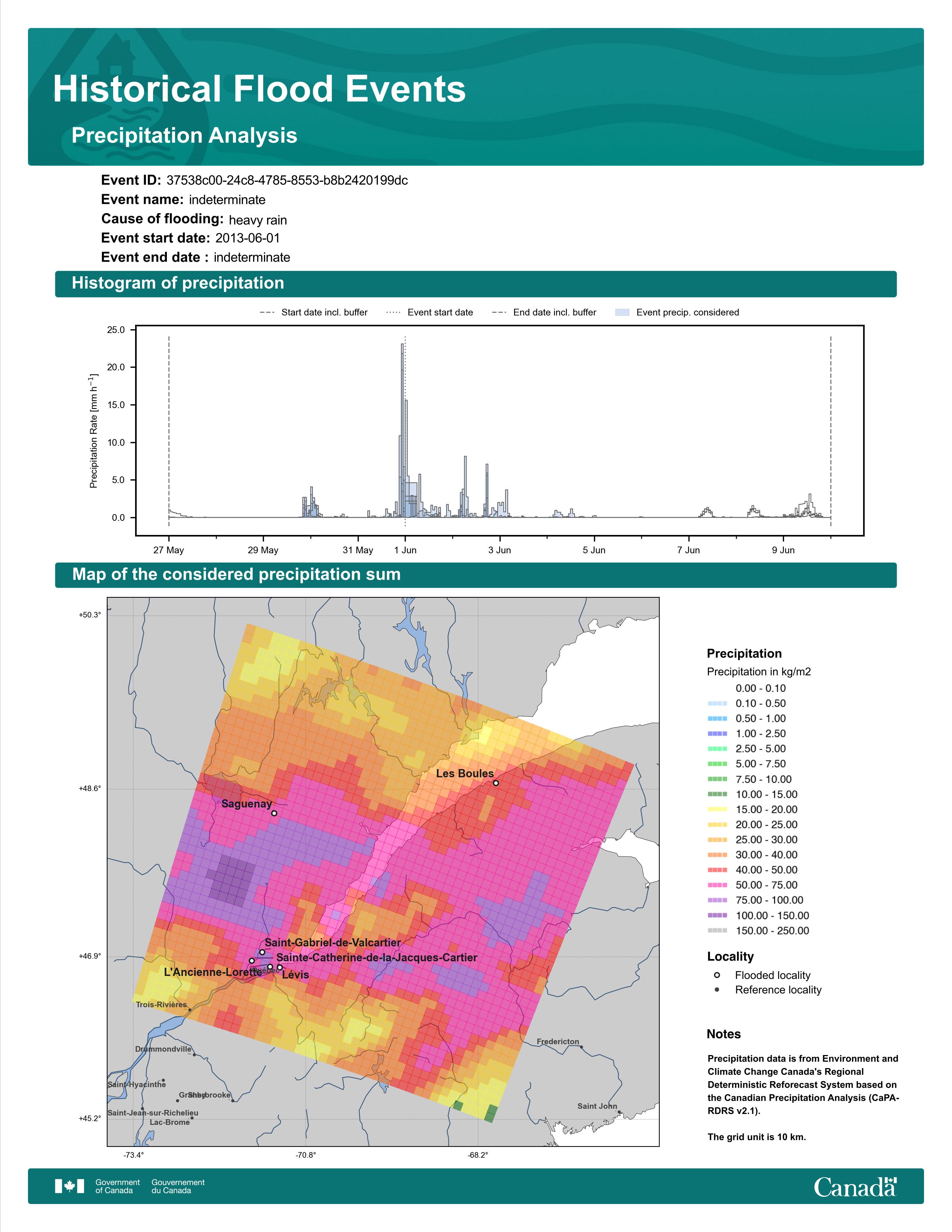Click the 5.00 - 7.50 precipitation swatch

[x=717, y=764]
